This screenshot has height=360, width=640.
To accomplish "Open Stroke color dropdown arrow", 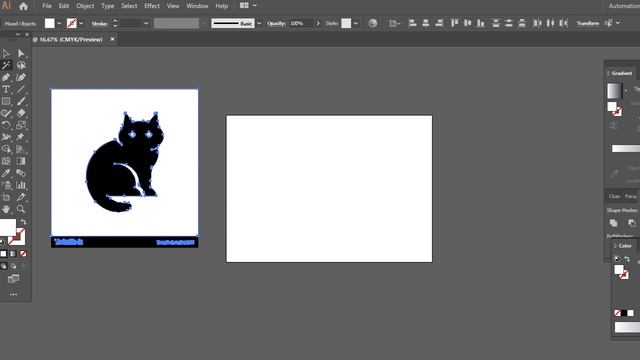I will [81, 23].
